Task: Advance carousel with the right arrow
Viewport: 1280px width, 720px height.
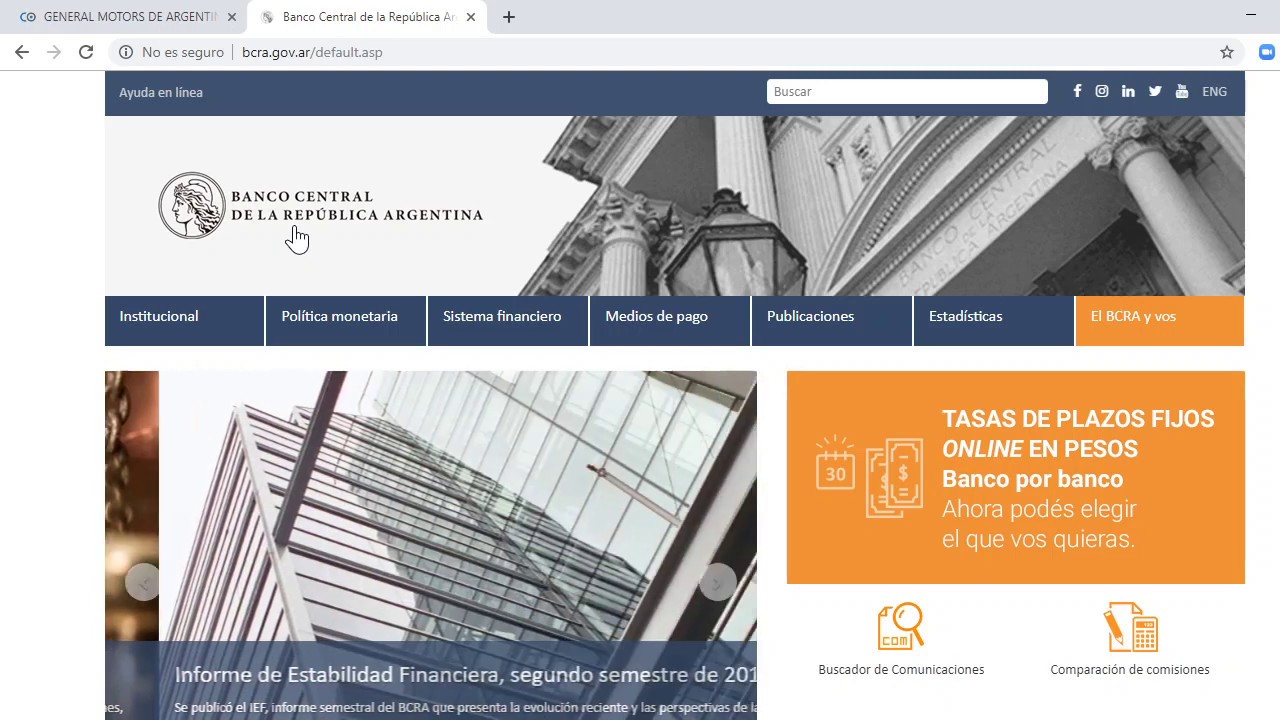Action: [x=717, y=582]
